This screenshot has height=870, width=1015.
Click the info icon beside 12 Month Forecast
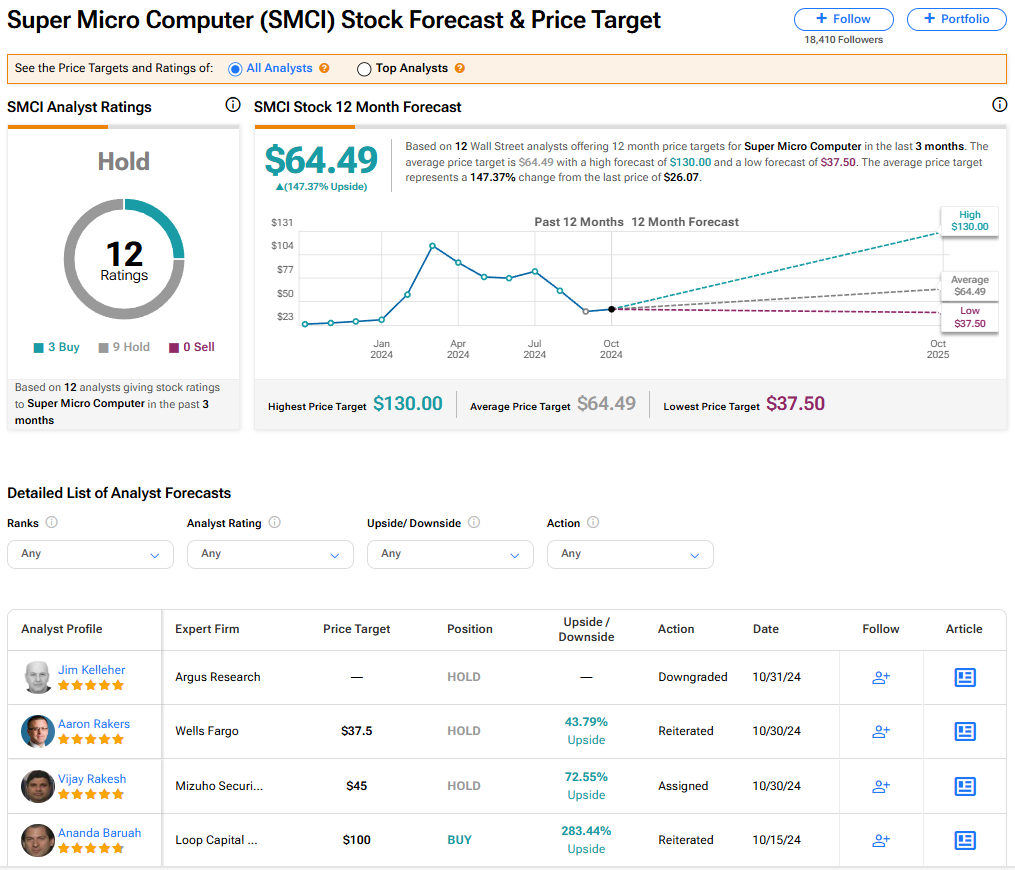tap(999, 105)
